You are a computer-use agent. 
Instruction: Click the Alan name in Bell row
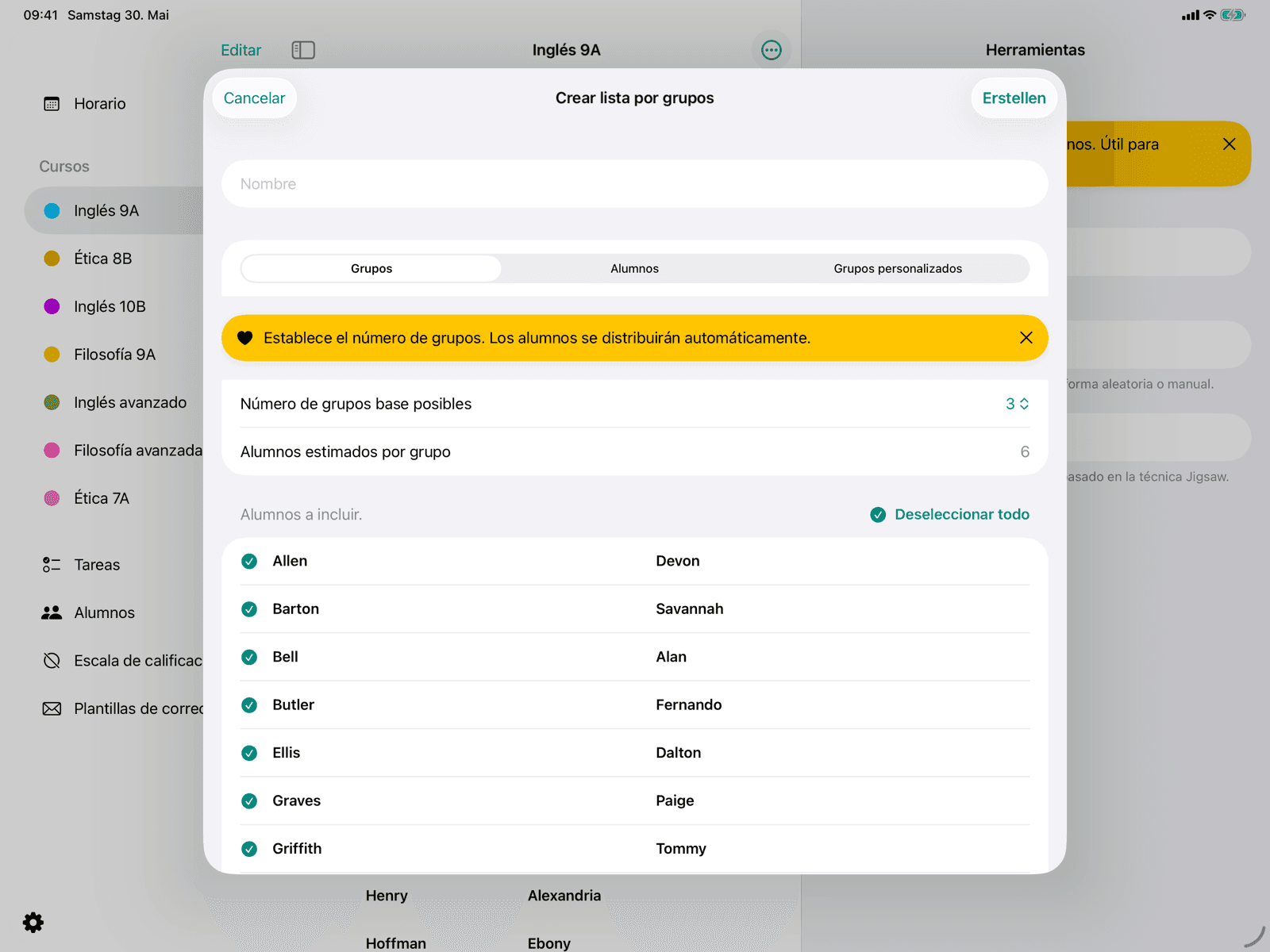click(672, 658)
